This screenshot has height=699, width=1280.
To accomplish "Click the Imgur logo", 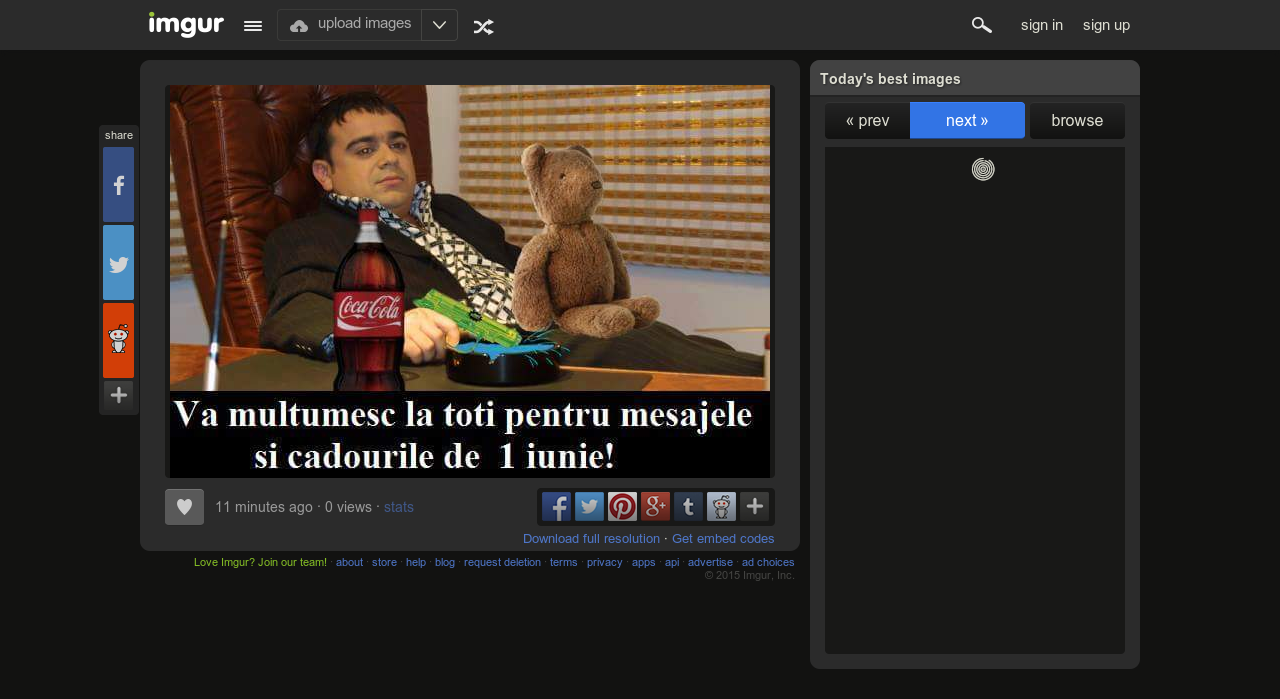I will click(x=186, y=24).
